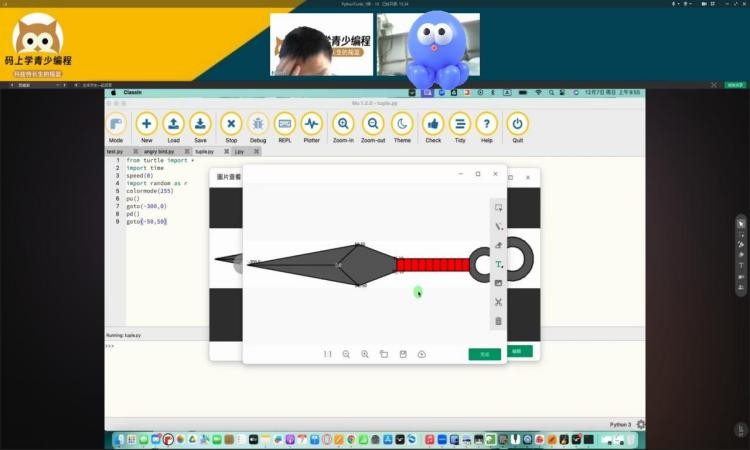This screenshot has width=750, height=450.
Task: Toggle the Plotter panel
Action: [x=311, y=124]
